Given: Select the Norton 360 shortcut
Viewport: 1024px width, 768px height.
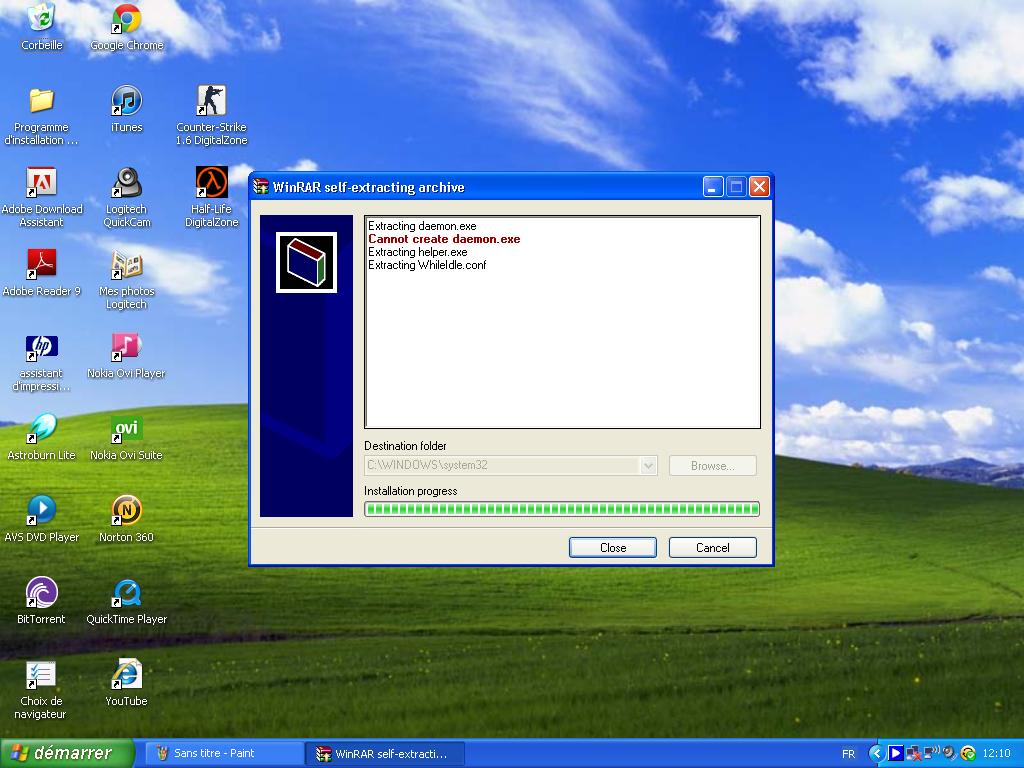Looking at the screenshot, I should point(126,519).
